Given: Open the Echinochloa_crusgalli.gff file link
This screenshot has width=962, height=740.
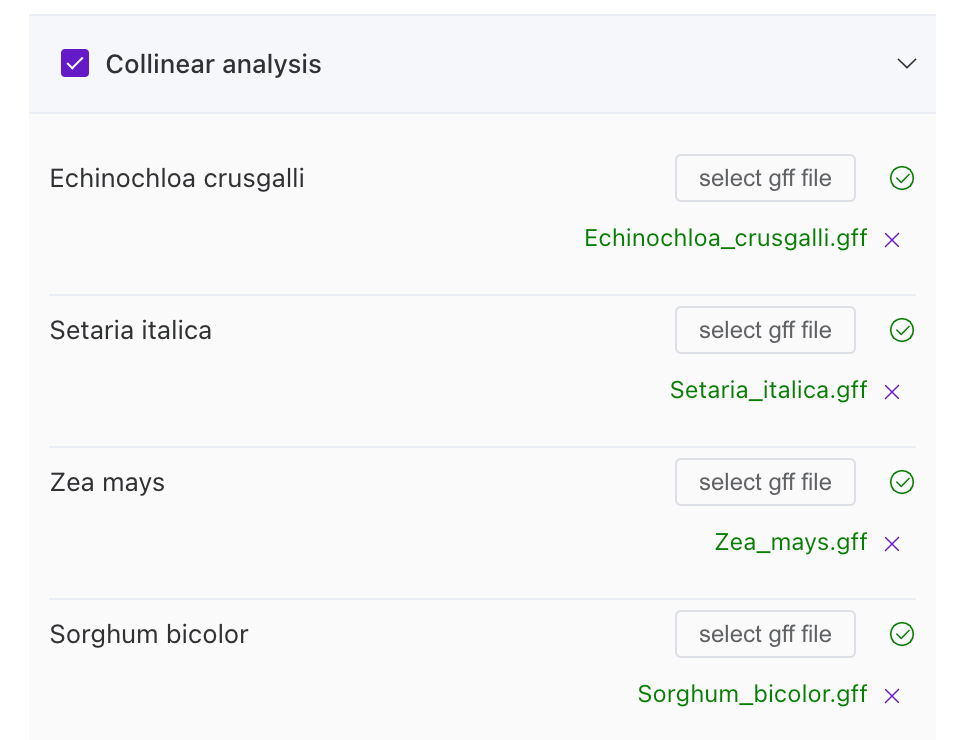Looking at the screenshot, I should coord(725,238).
